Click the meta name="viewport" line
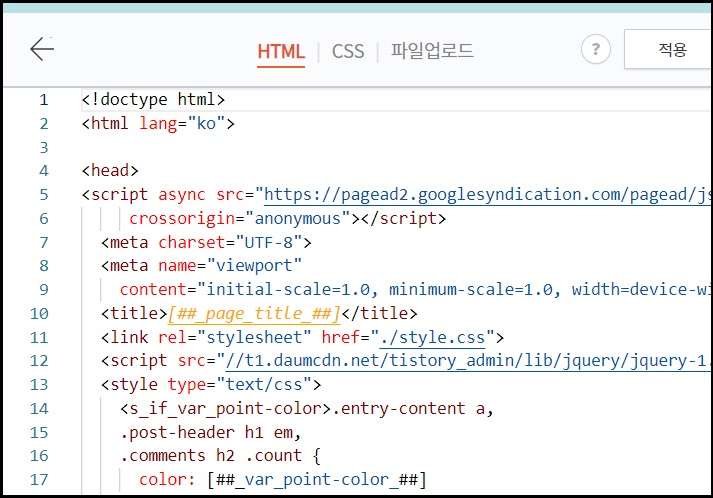 point(201,266)
